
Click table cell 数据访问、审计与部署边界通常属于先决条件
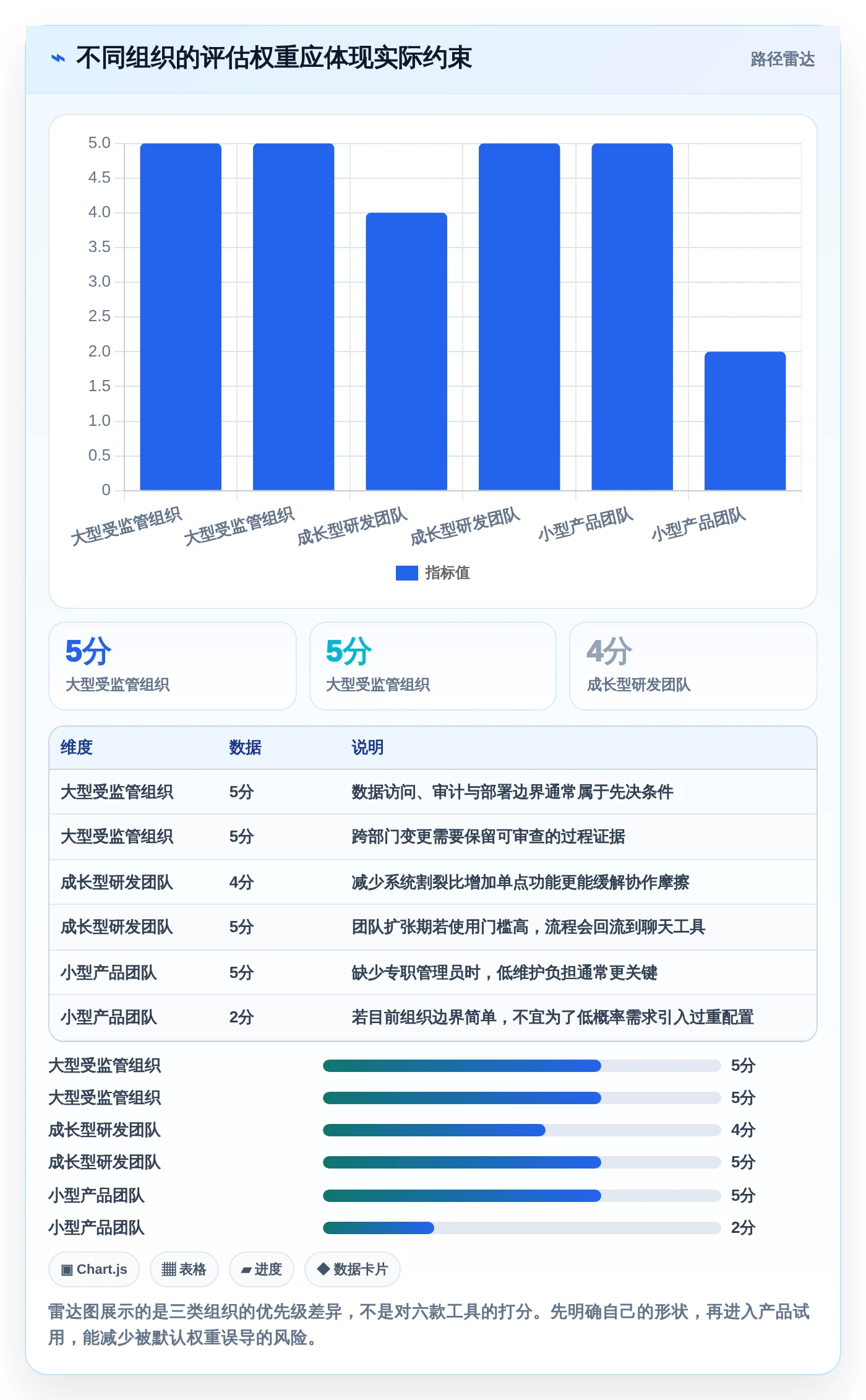tap(512, 792)
